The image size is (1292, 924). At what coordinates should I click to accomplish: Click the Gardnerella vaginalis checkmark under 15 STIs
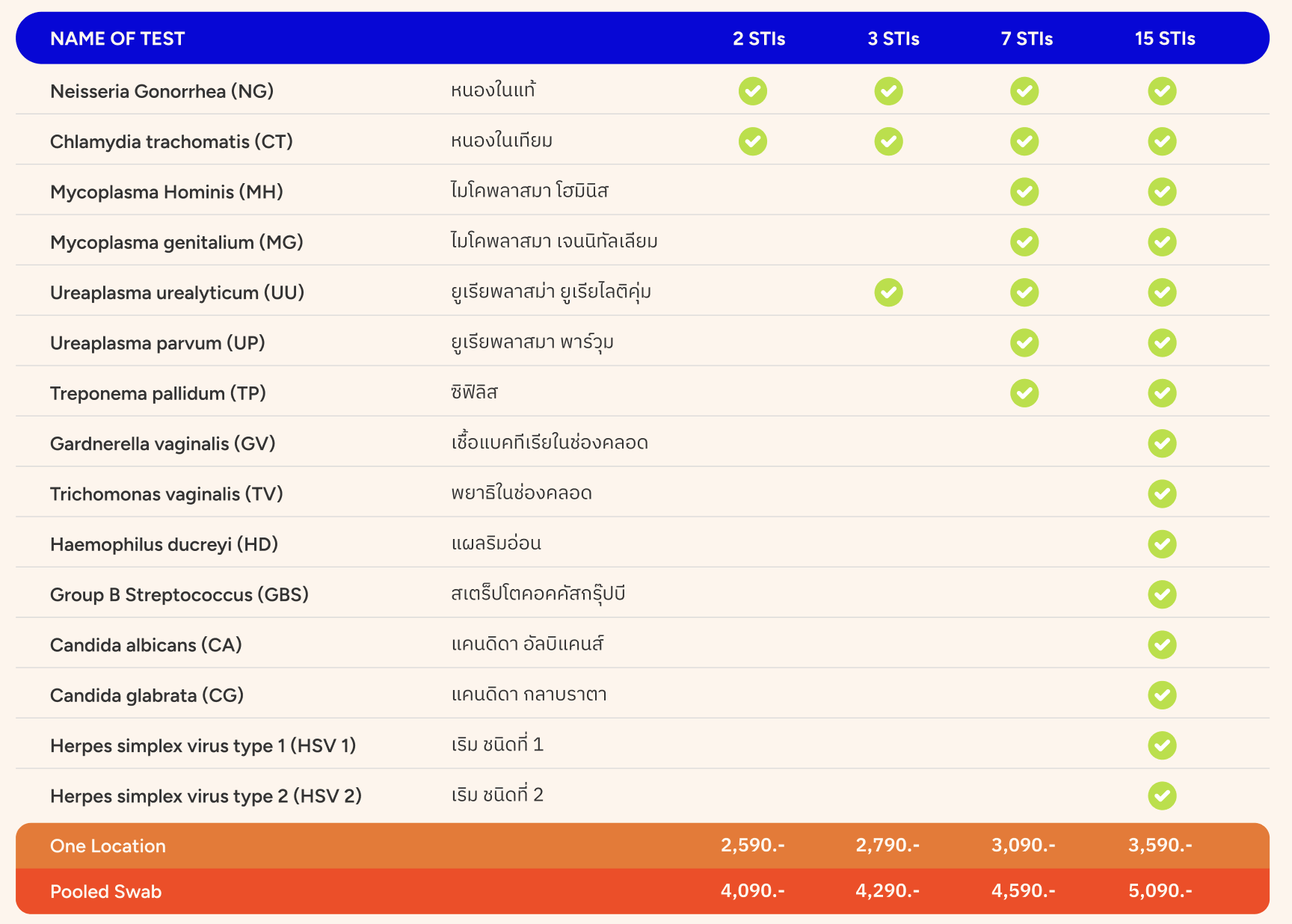tap(1163, 443)
